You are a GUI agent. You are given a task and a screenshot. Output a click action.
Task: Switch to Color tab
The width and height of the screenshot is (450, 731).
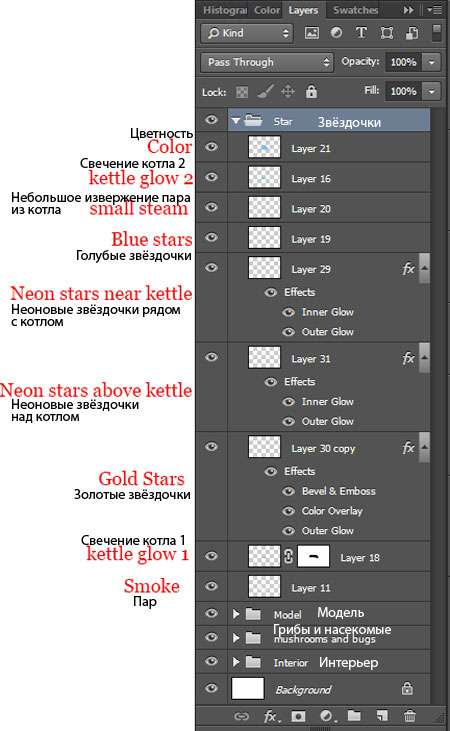[x=267, y=10]
